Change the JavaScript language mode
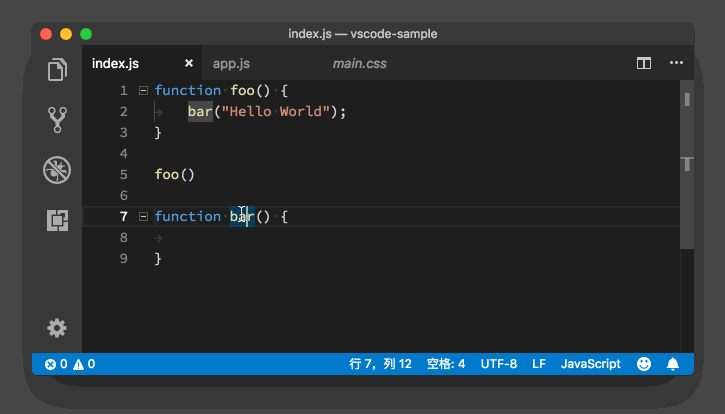Viewport: 725px width, 414px height. tap(590, 364)
